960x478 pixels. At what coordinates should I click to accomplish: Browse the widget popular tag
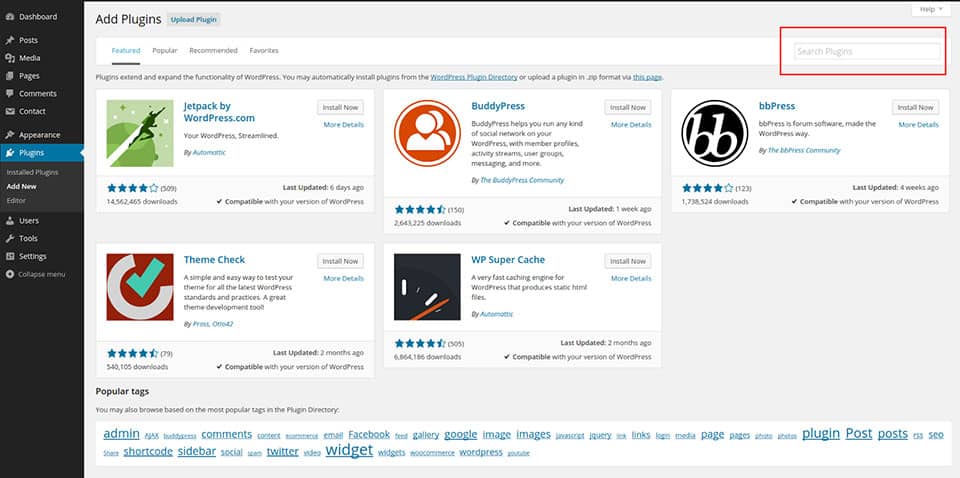coord(349,450)
